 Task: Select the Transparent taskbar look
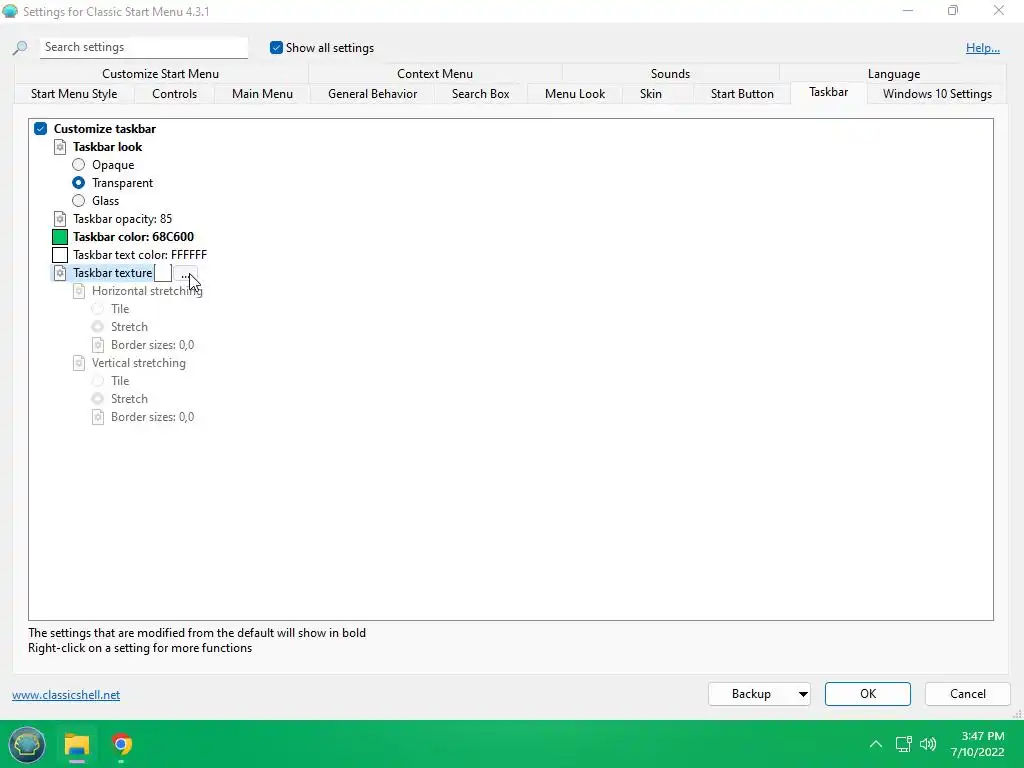coord(78,183)
